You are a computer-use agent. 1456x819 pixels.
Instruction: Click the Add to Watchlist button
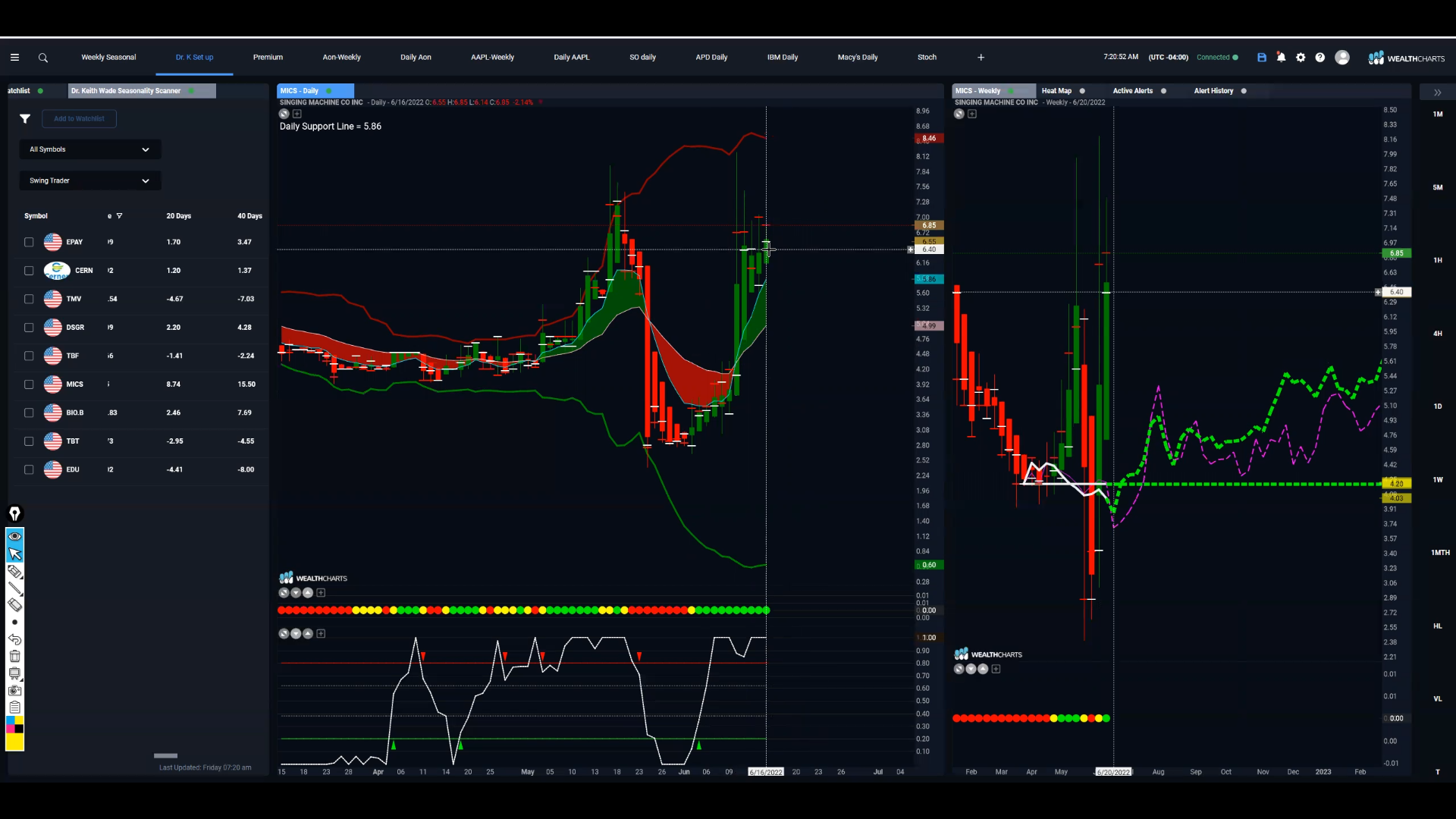click(x=80, y=118)
